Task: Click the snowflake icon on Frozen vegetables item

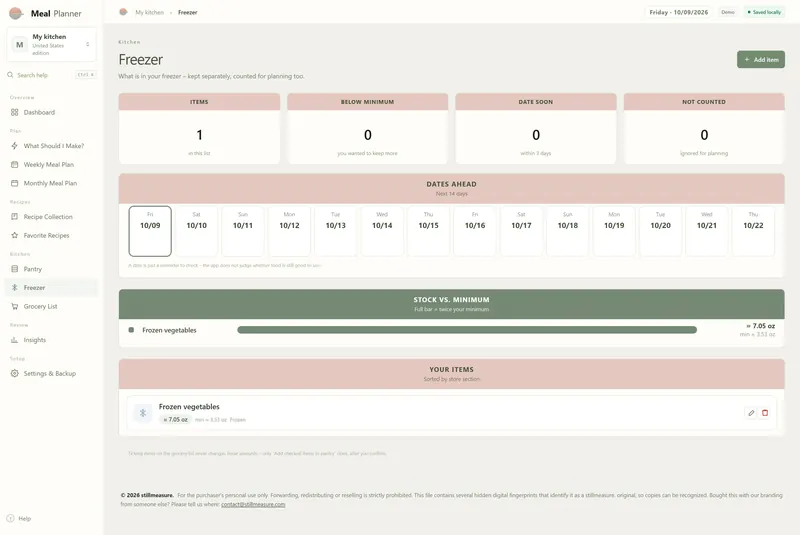Action: pos(143,413)
